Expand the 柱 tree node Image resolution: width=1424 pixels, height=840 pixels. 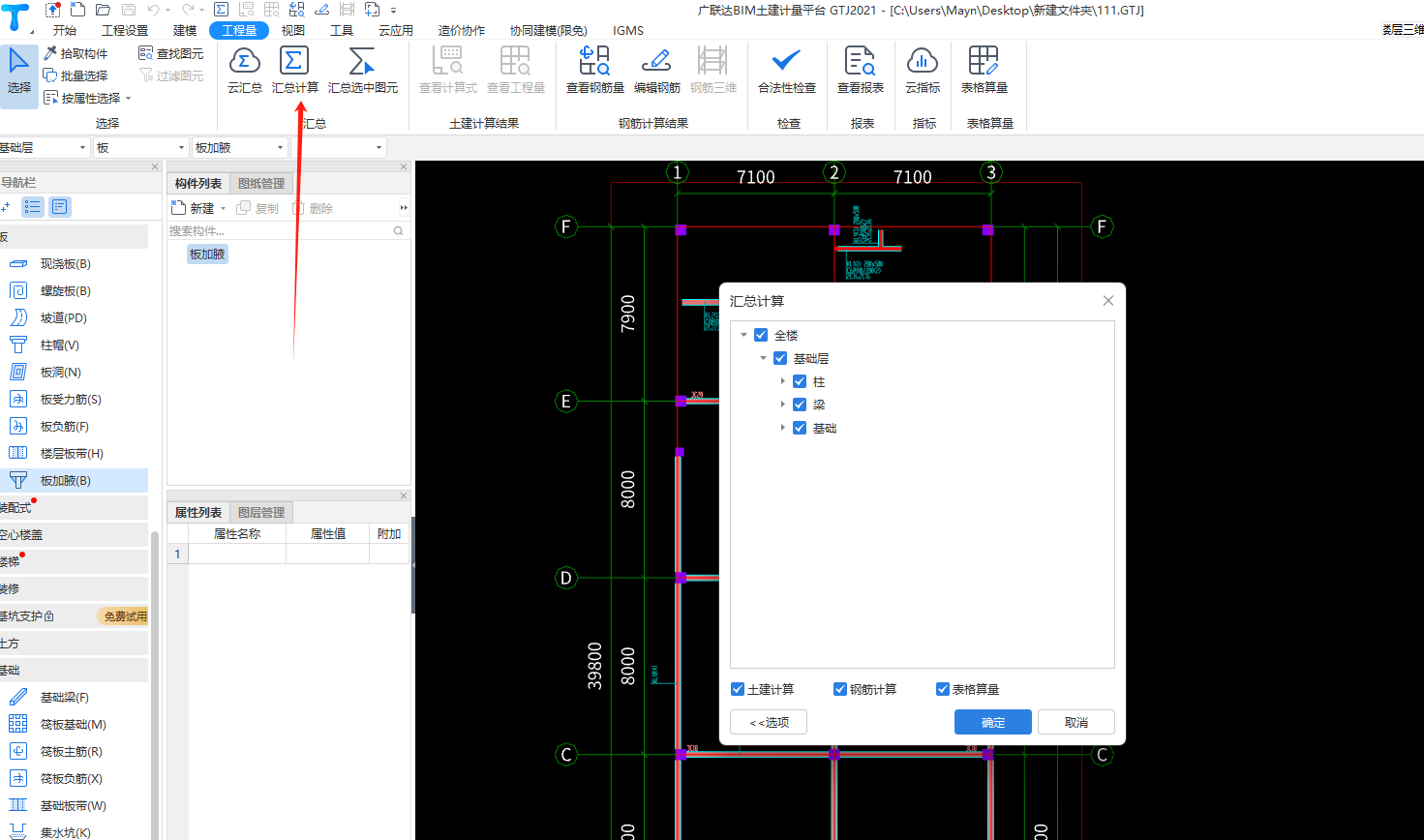coord(782,381)
